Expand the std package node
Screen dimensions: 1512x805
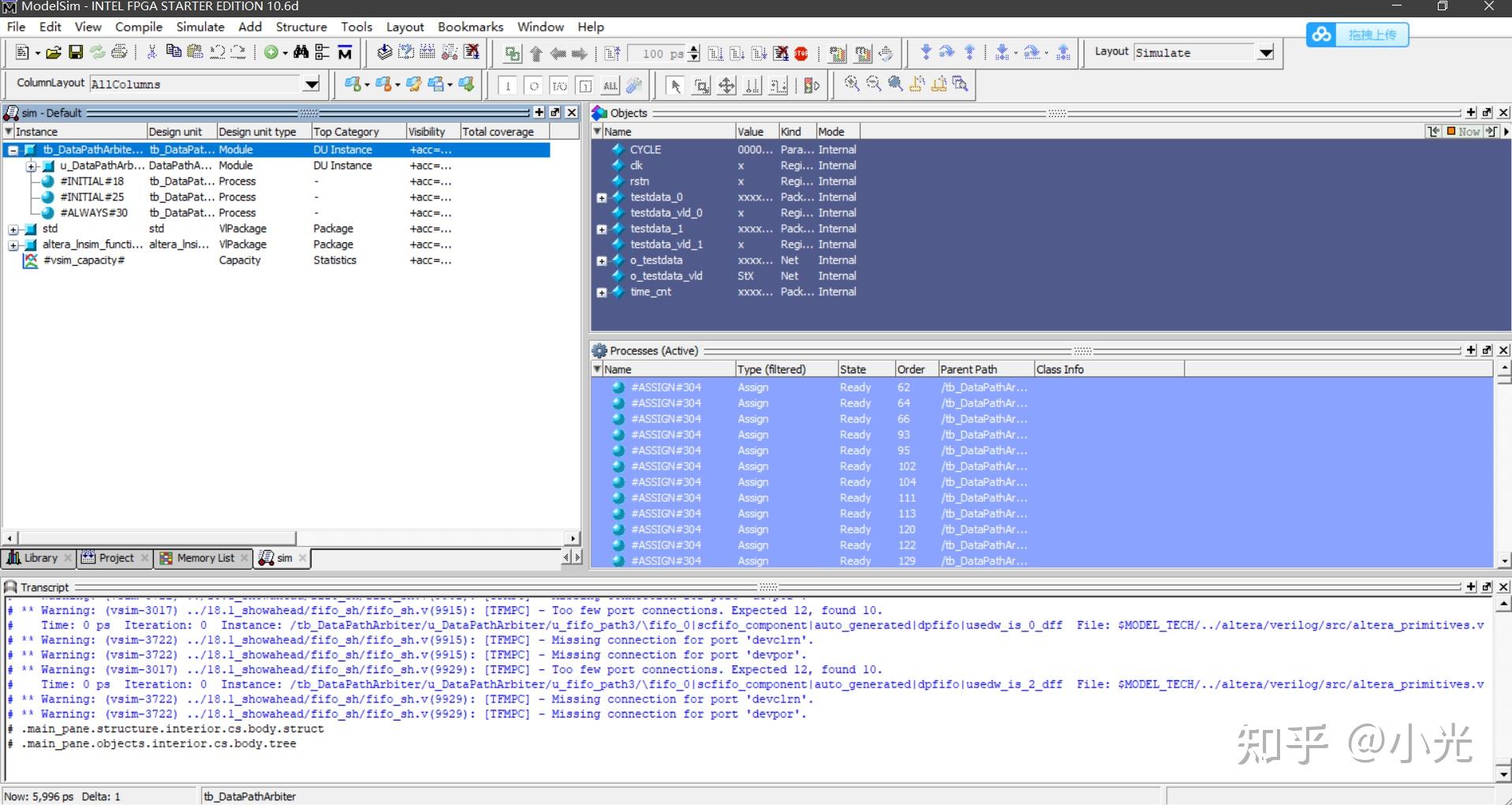tap(13, 229)
